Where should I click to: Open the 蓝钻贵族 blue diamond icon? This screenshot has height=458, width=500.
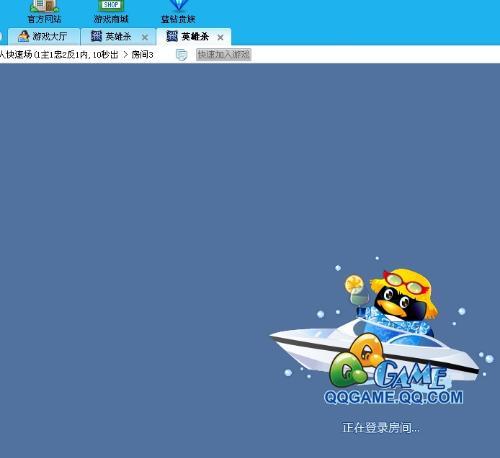pos(179,5)
